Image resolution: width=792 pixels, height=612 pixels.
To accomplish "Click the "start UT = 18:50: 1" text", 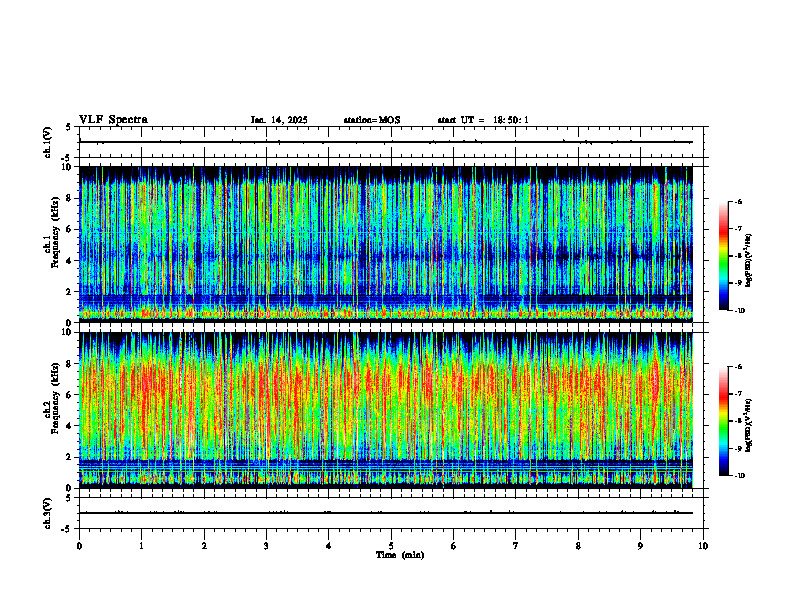I will pos(483,120).
